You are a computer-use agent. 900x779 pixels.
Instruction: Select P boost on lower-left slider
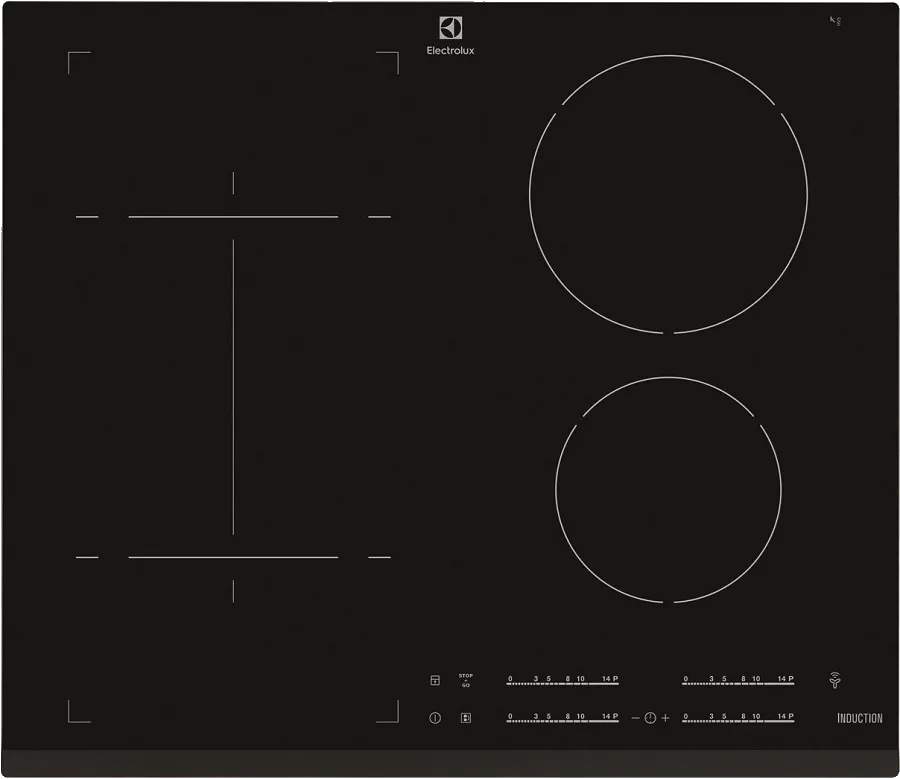[615, 718]
